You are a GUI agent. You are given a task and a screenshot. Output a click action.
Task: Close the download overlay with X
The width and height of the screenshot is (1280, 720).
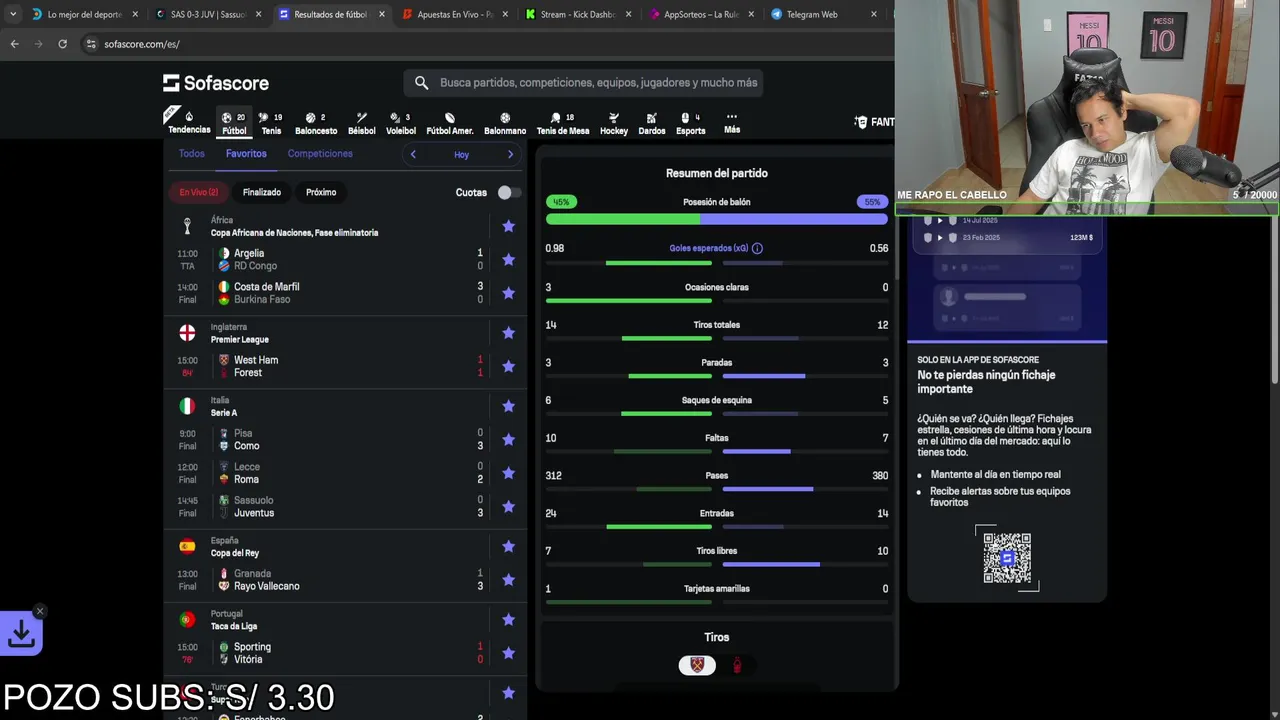tap(40, 611)
